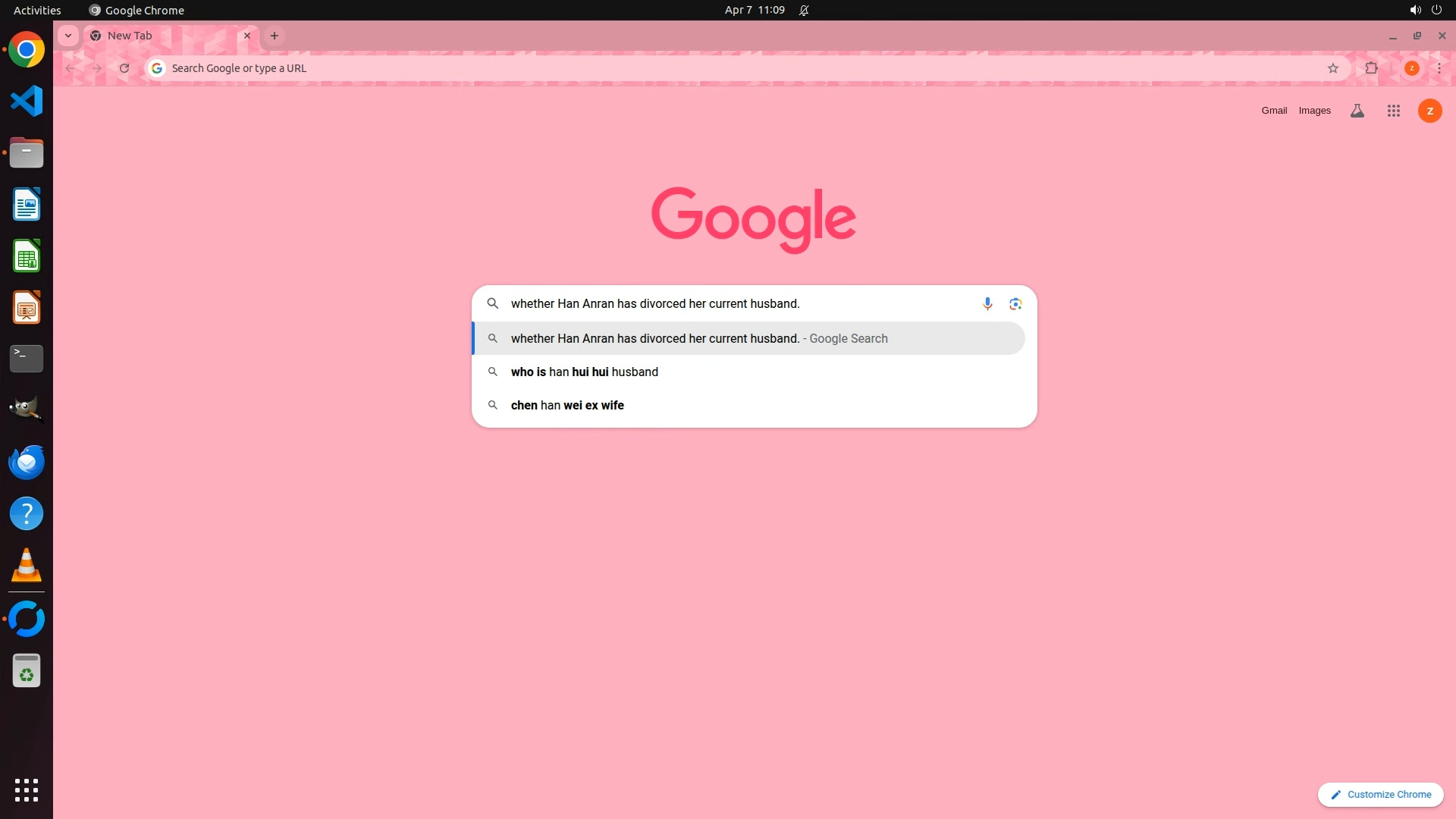
Task: Expand the tab search dropdown arrow
Action: click(68, 36)
